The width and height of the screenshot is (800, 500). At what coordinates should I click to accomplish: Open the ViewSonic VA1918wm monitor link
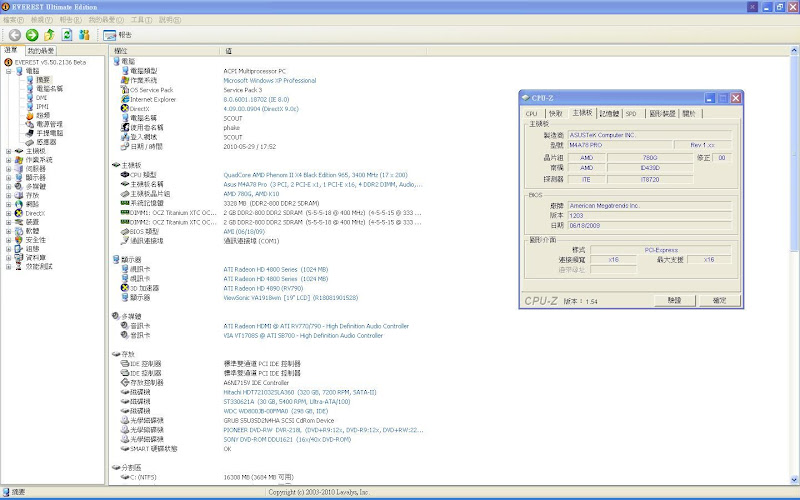coord(290,297)
